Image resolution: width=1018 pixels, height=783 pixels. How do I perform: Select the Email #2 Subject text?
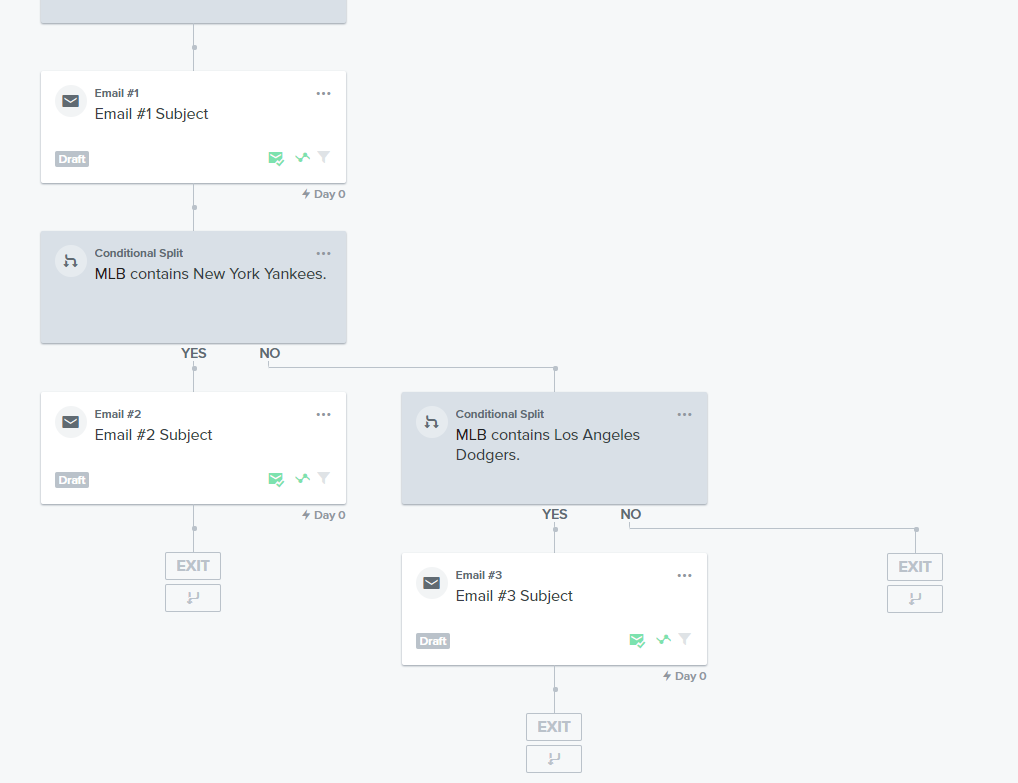[x=153, y=435]
